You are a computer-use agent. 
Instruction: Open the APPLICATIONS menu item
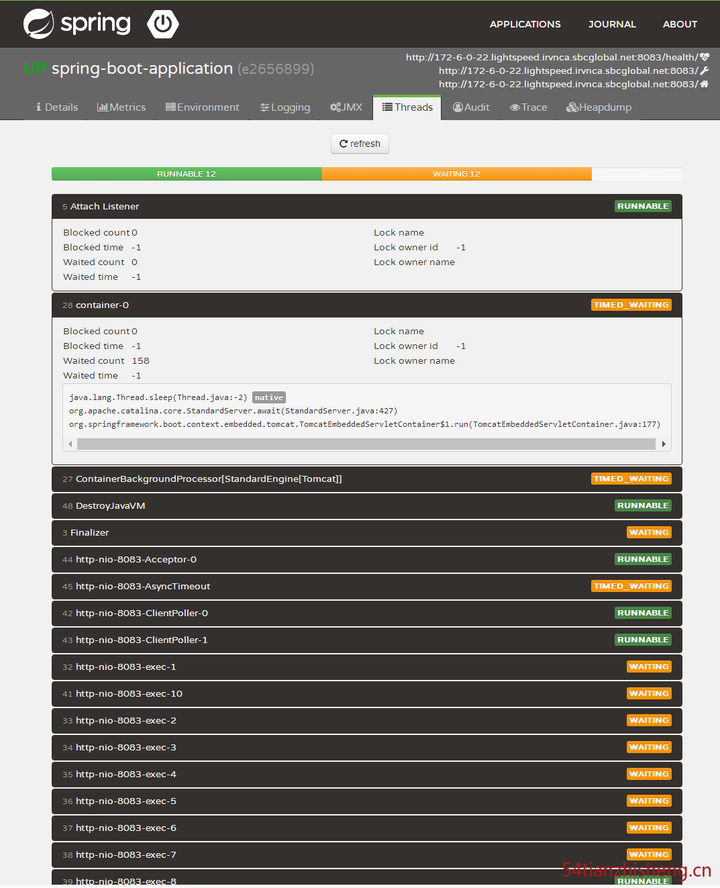pyautogui.click(x=525, y=24)
